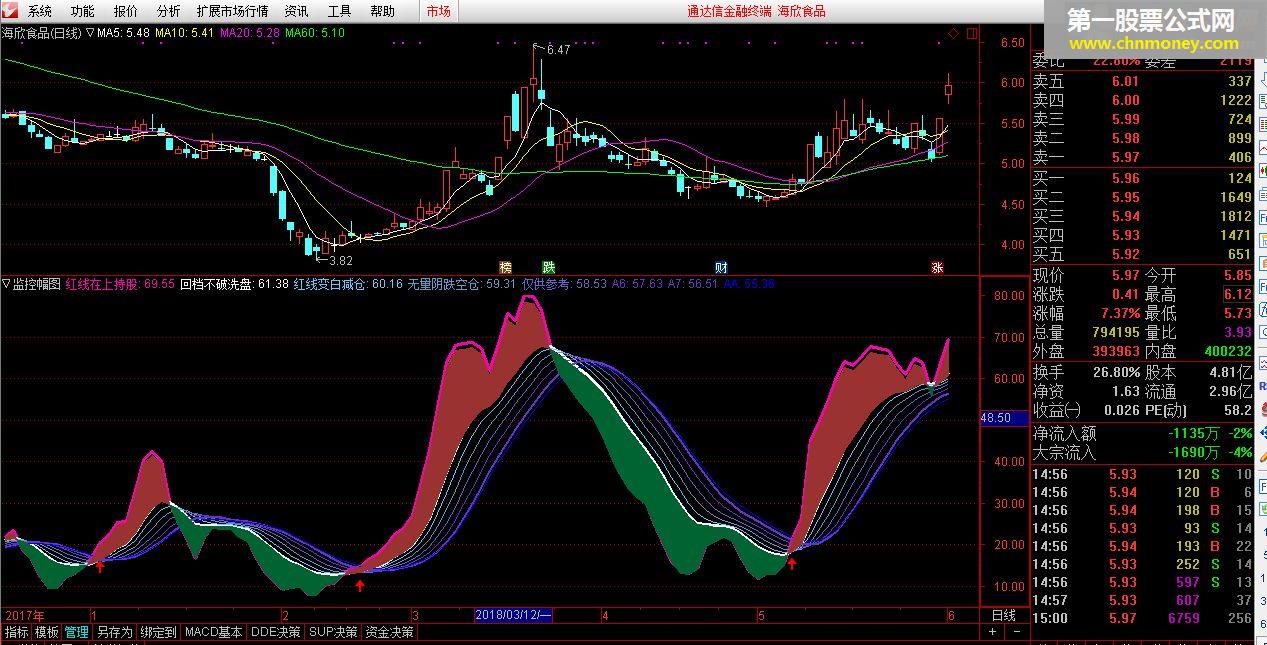The image size is (1267, 645).
Task: Click the 卖四 order row at 6.00
Action: pyautogui.click(x=1142, y=100)
